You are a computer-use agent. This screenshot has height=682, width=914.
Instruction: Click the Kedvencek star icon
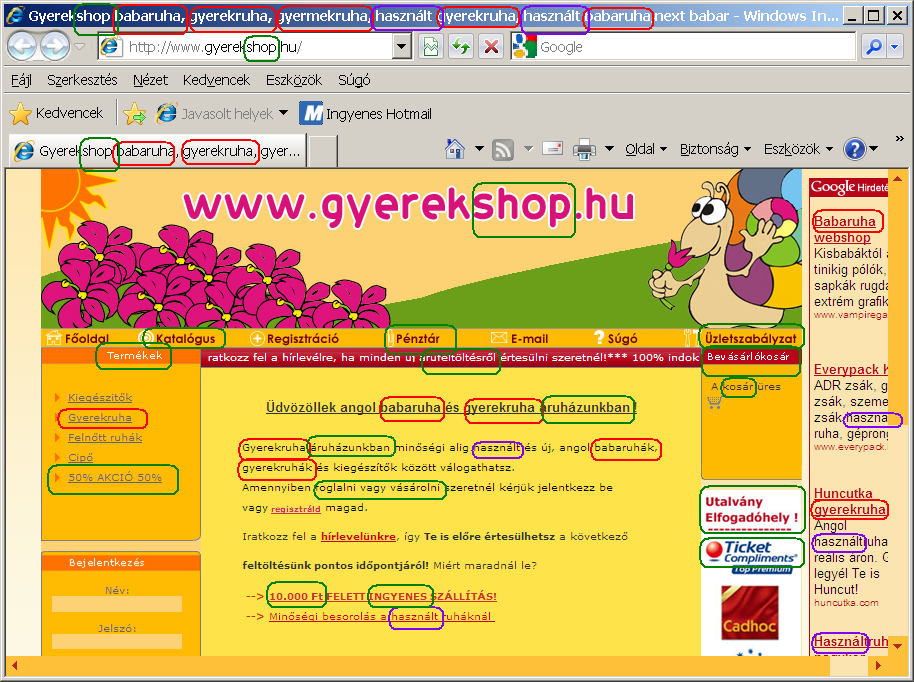point(20,114)
